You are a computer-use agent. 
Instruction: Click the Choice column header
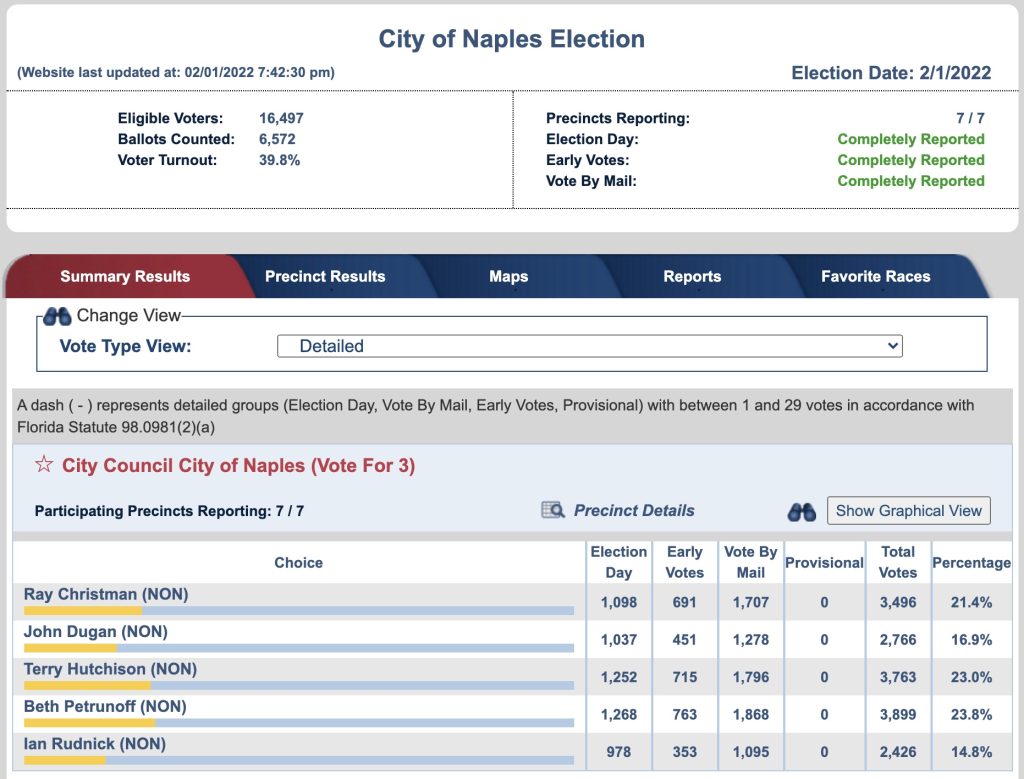[298, 563]
